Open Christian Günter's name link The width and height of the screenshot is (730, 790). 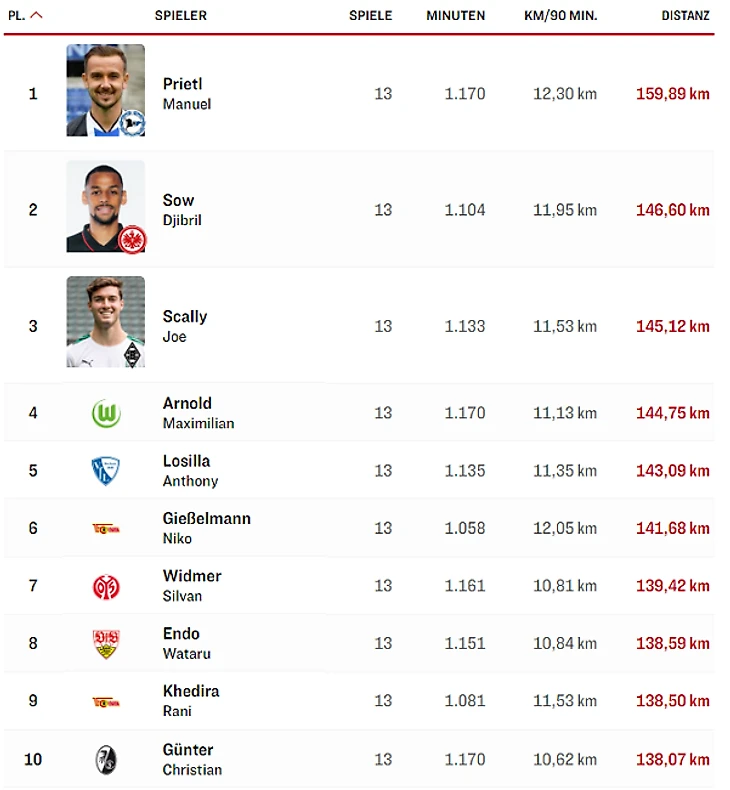pos(192,759)
